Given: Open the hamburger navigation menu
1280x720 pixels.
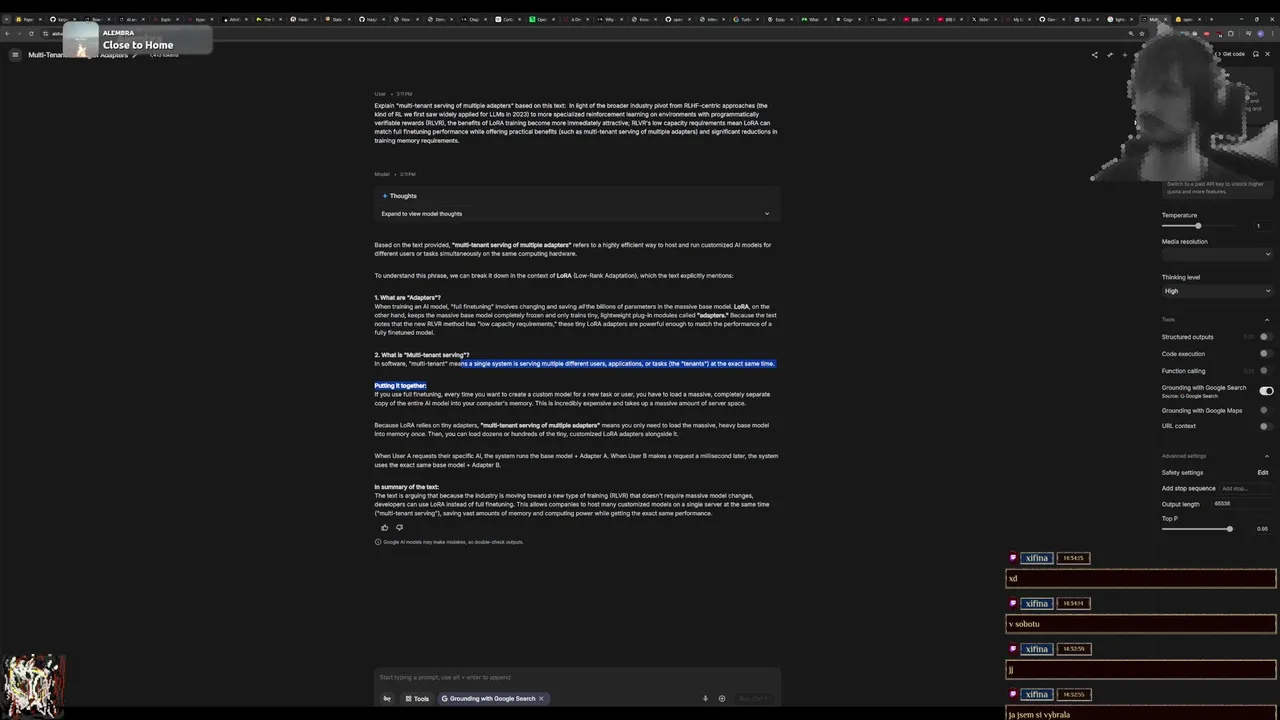Looking at the screenshot, I should tap(15, 55).
